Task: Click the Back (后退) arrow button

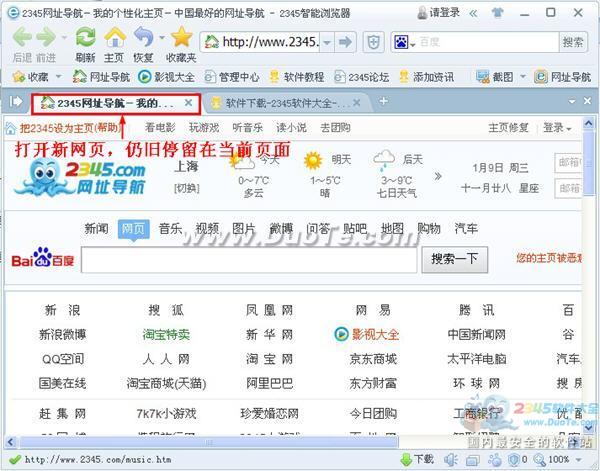Action: (22, 39)
